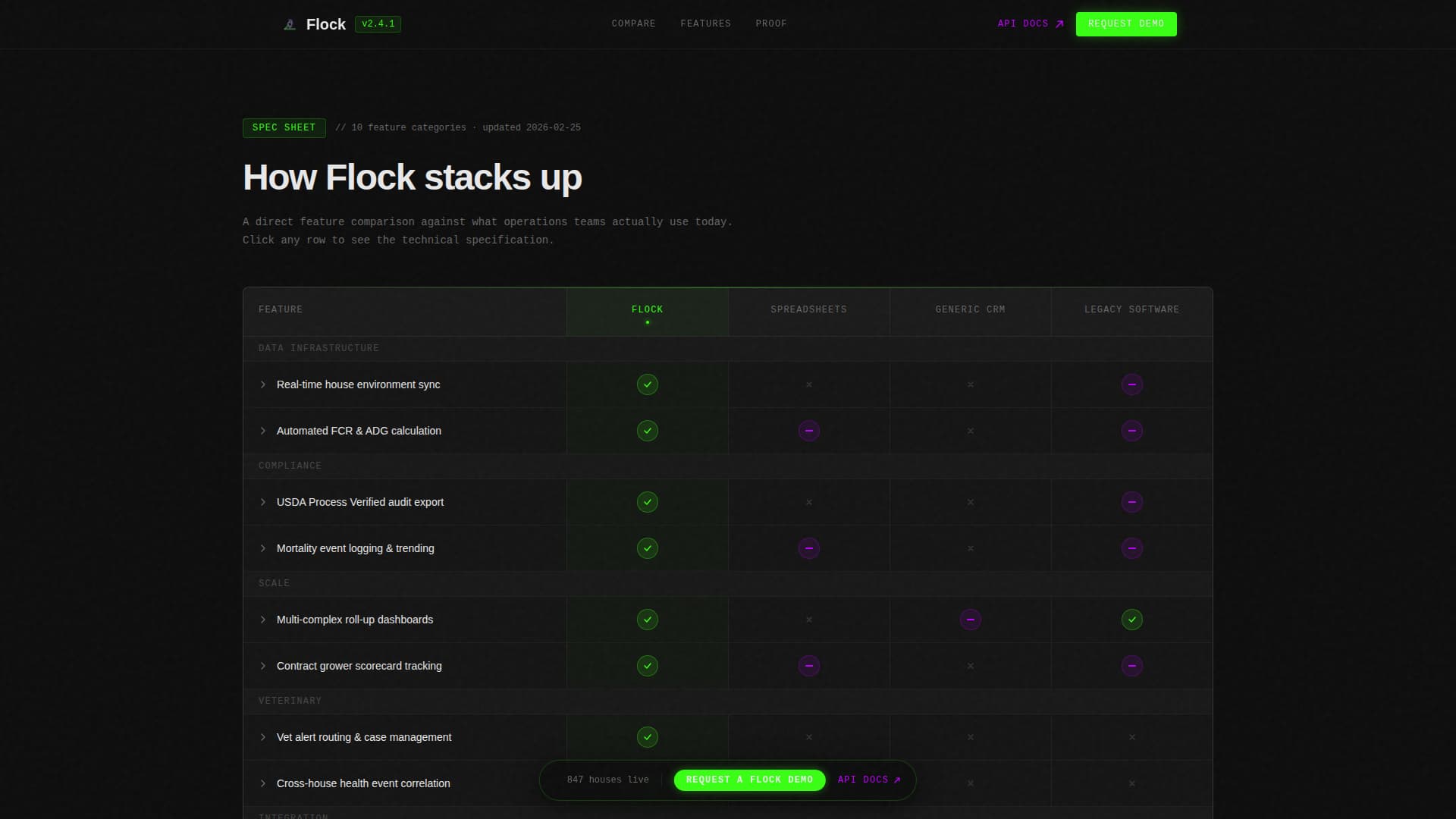Click the '10 feature categories' updated date text
Image resolution: width=1456 pixels, height=819 pixels.
pos(458,127)
